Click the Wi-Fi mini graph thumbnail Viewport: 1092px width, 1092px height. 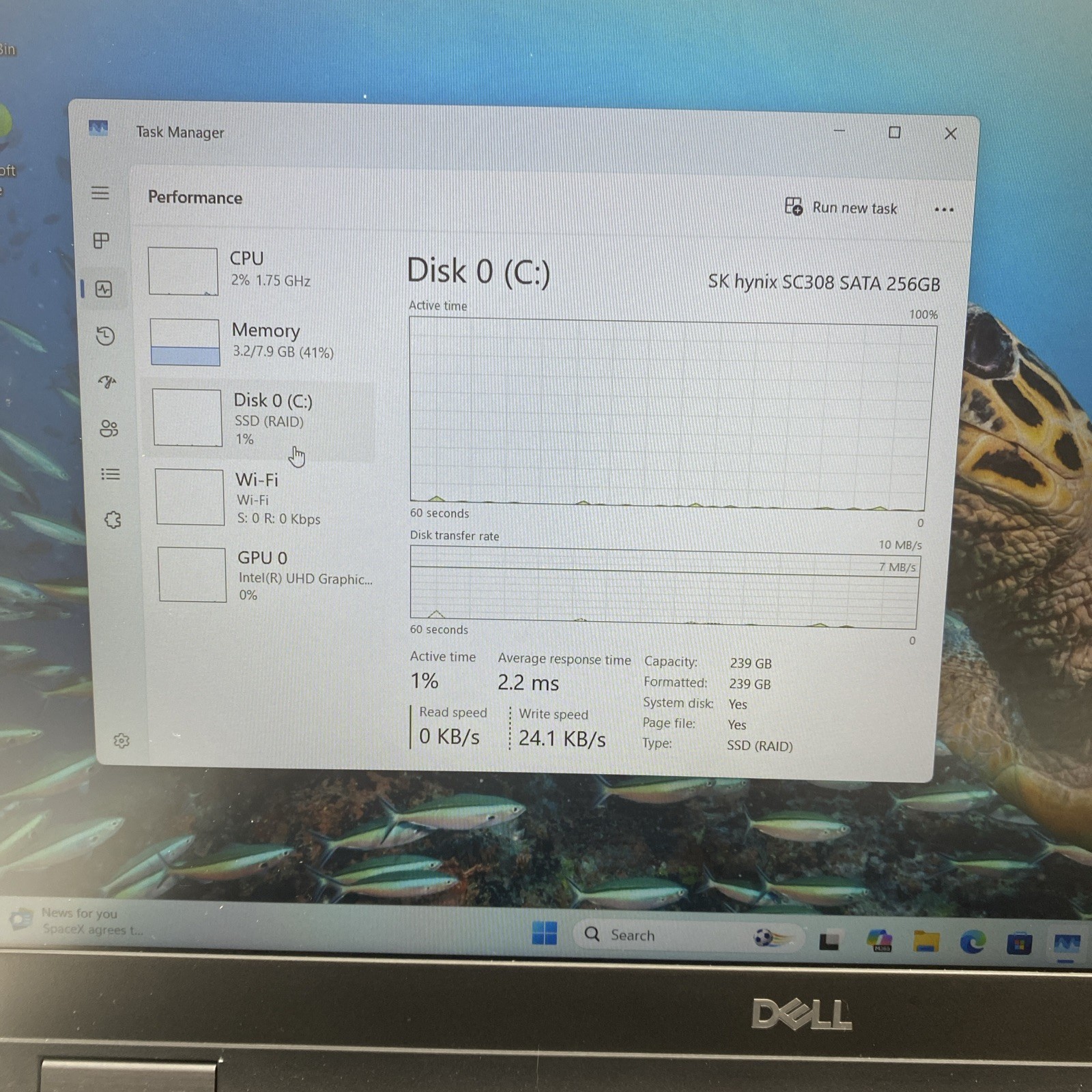pyautogui.click(x=190, y=497)
